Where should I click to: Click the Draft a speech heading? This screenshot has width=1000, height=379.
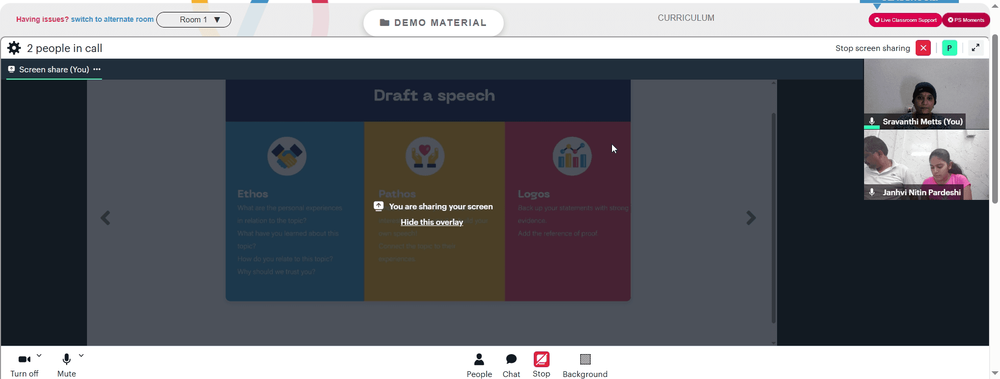tap(434, 96)
